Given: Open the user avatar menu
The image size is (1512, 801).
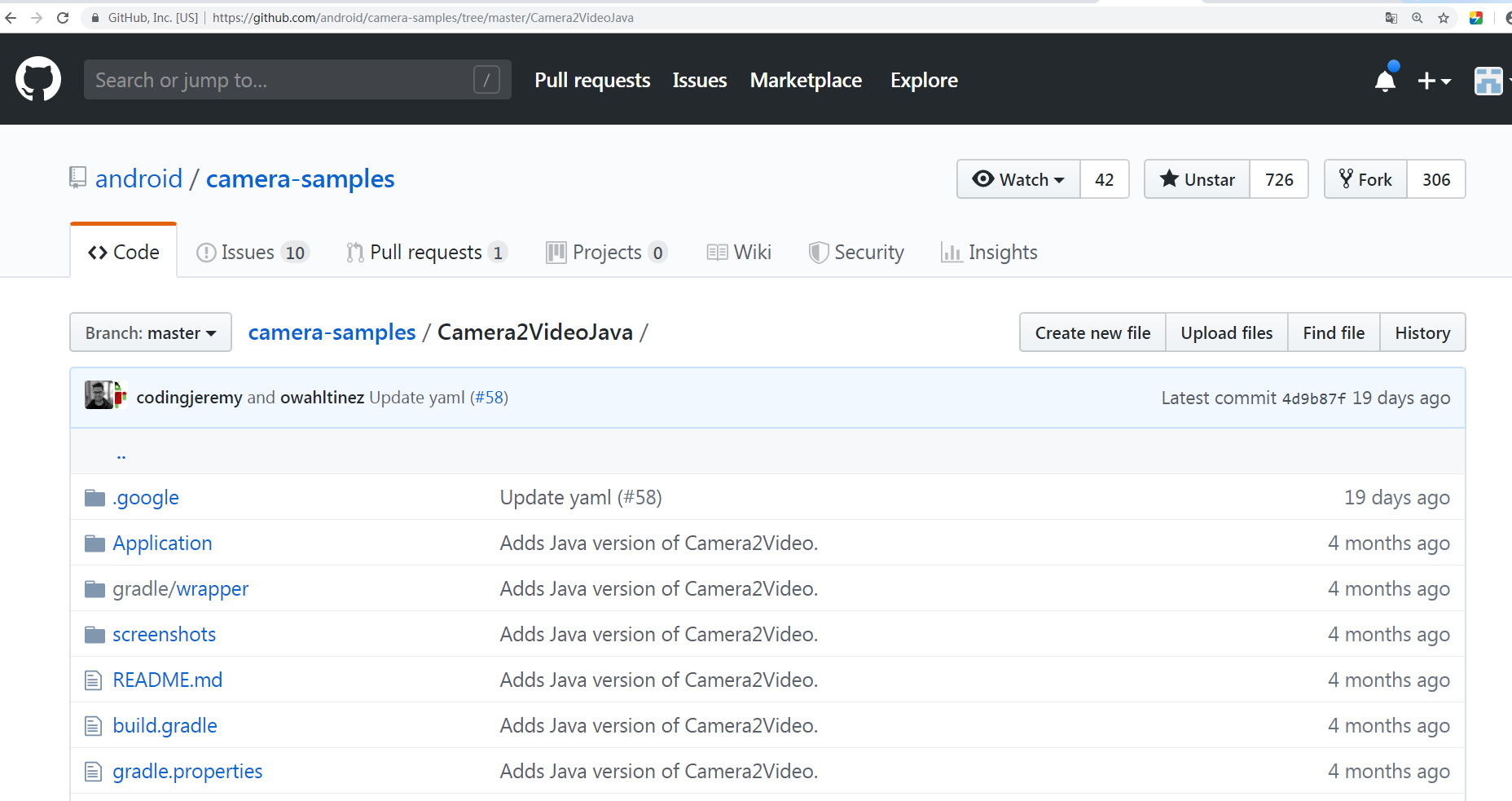Looking at the screenshot, I should pyautogui.click(x=1488, y=81).
